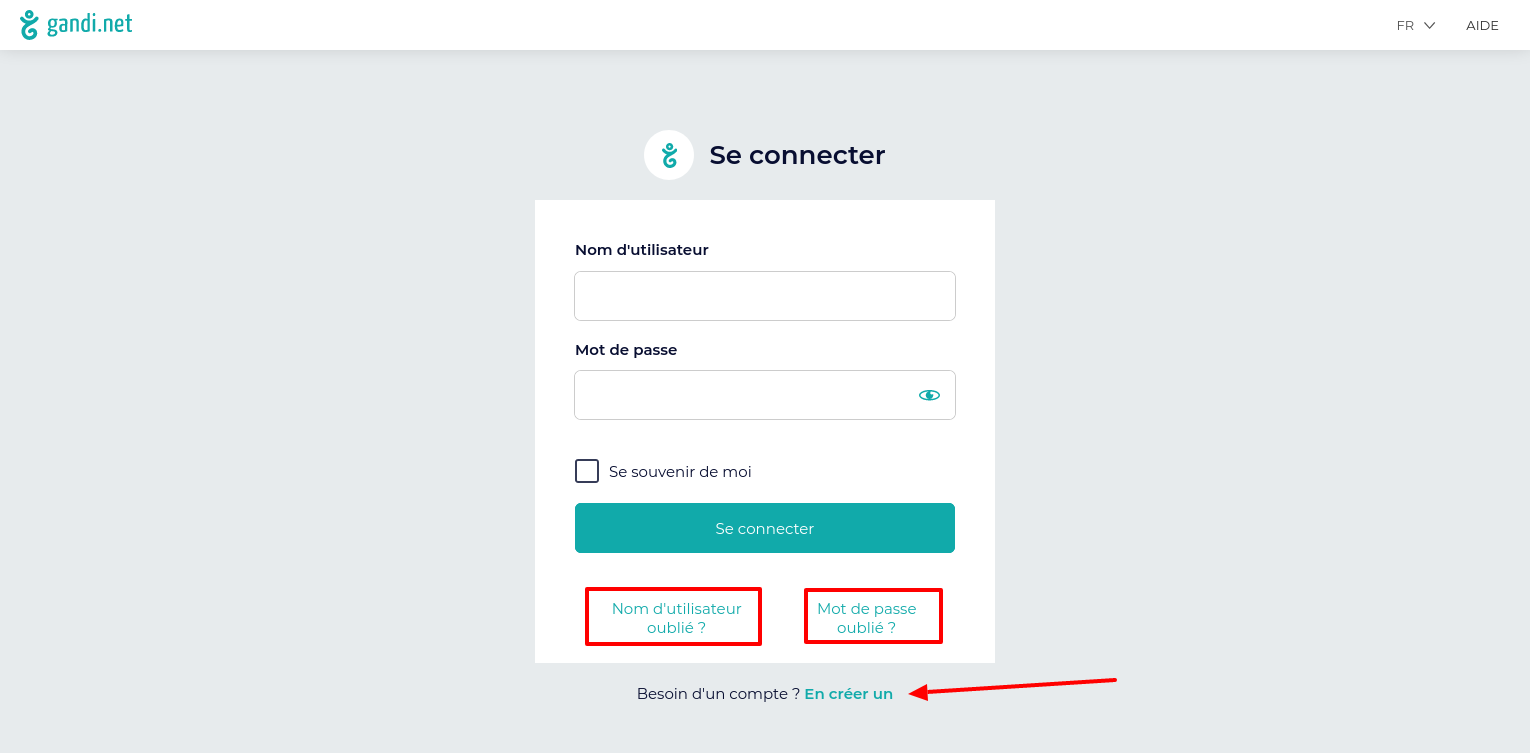Viewport: 1530px width, 753px height.
Task: Follow the En créer un link
Action: click(x=848, y=694)
